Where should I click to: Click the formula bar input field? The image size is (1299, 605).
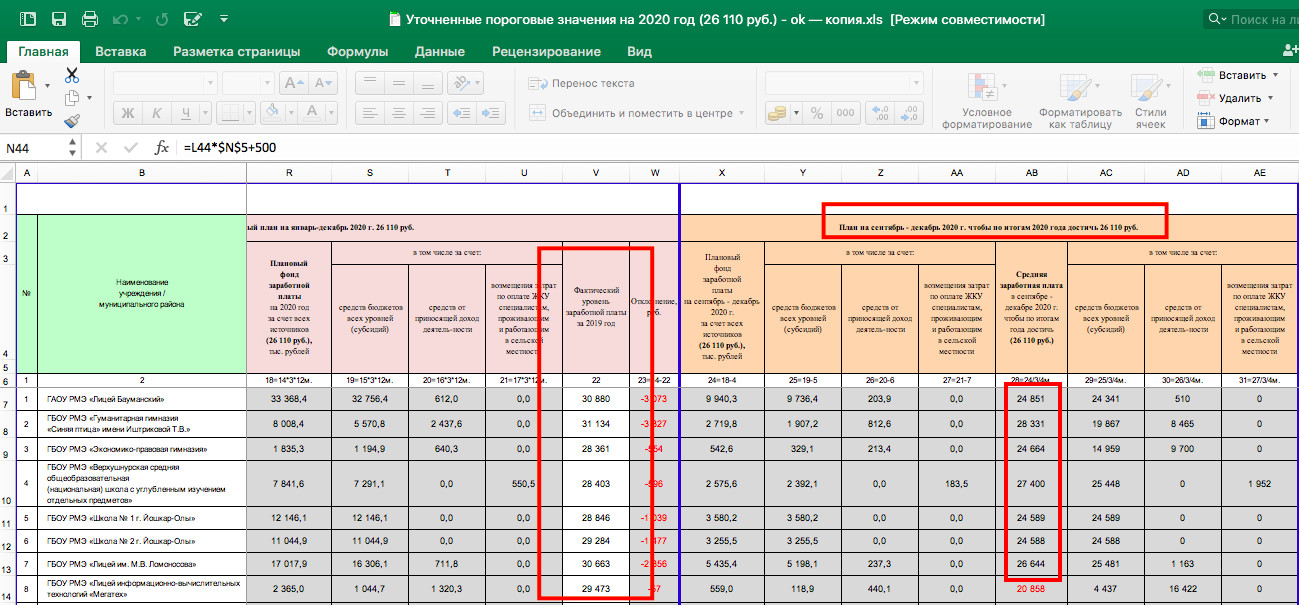pyautogui.click(x=736, y=148)
